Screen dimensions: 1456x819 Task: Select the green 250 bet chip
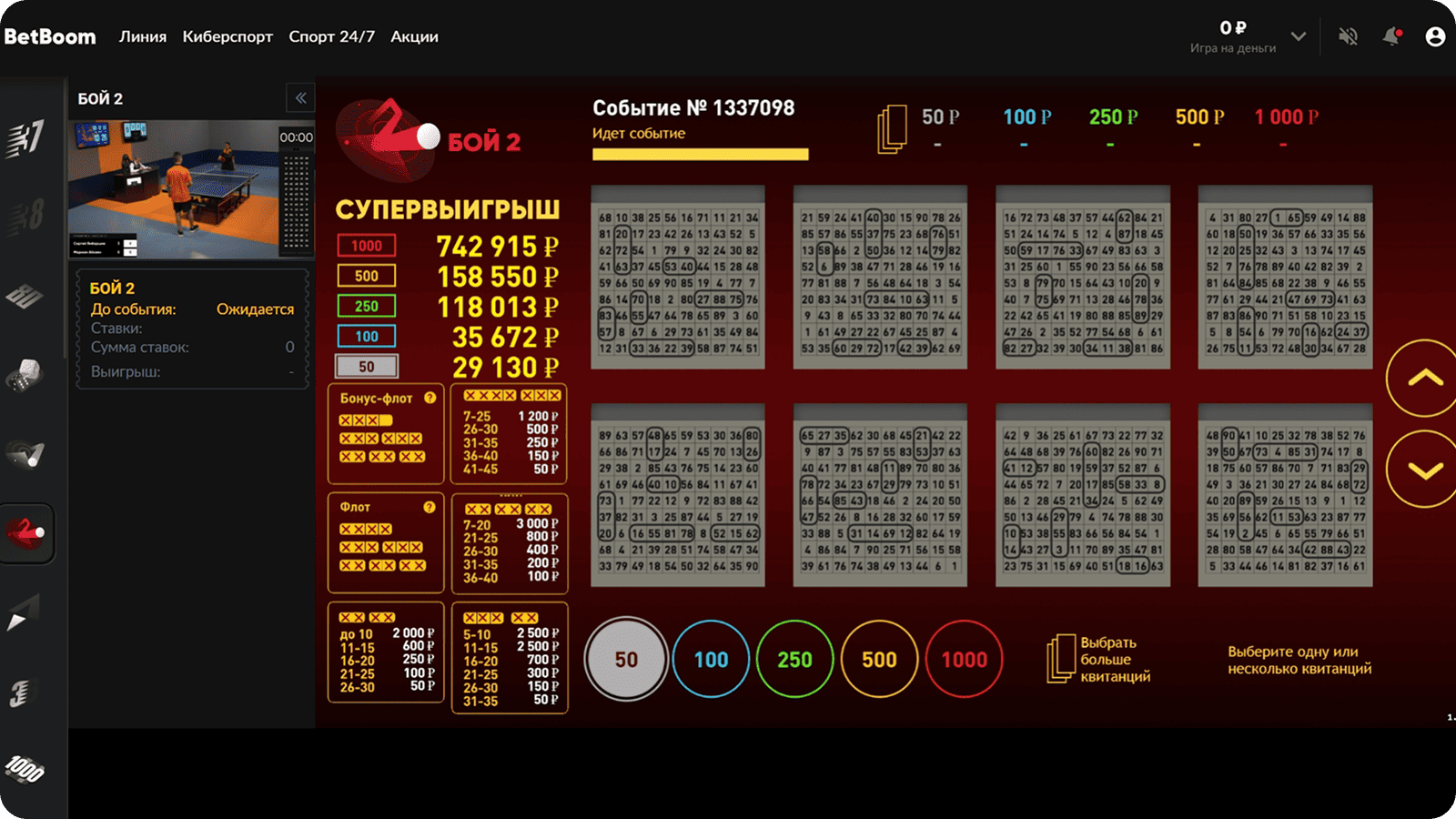click(794, 660)
